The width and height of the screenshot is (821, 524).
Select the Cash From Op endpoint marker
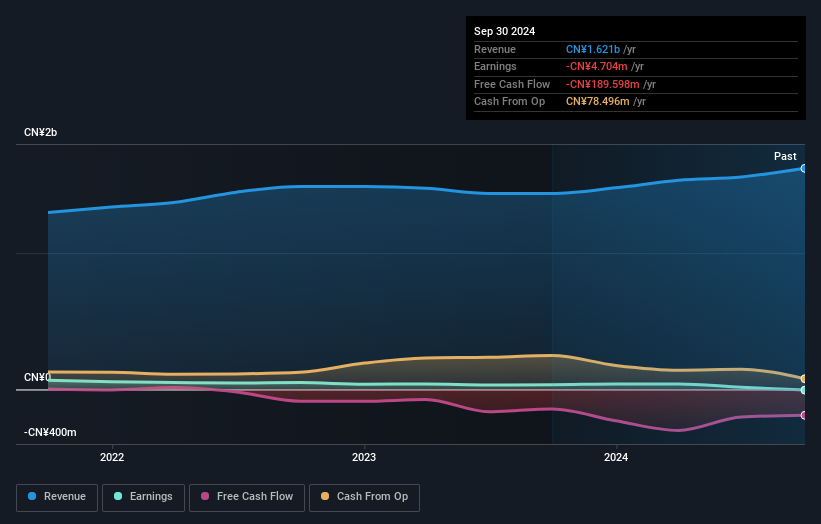[x=804, y=378]
